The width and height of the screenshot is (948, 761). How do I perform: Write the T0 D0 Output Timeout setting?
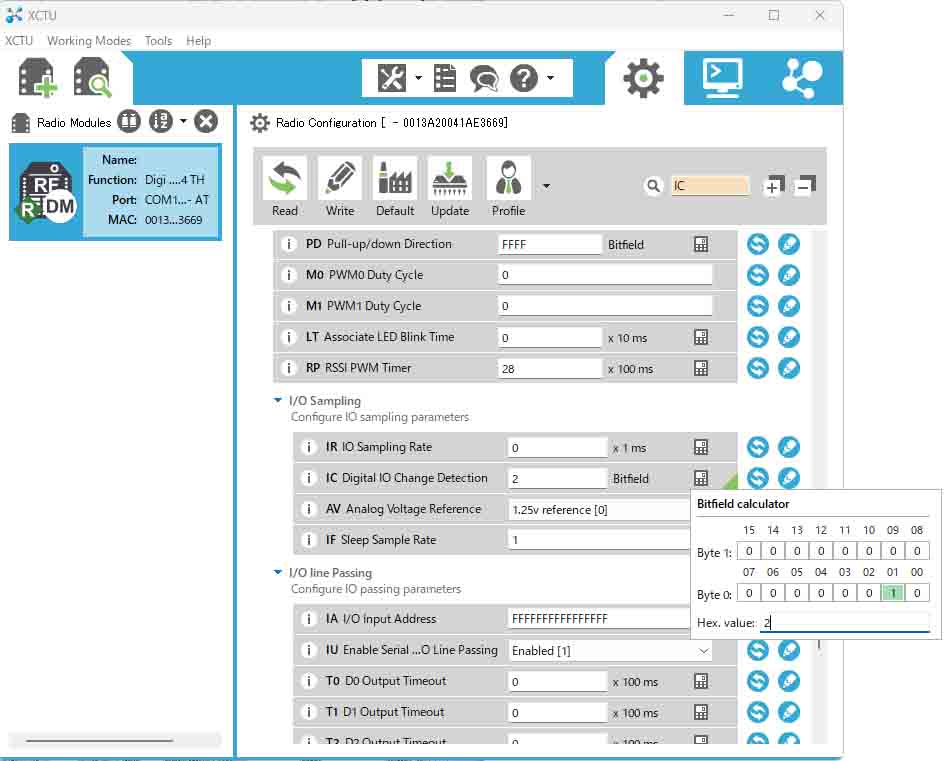point(789,681)
